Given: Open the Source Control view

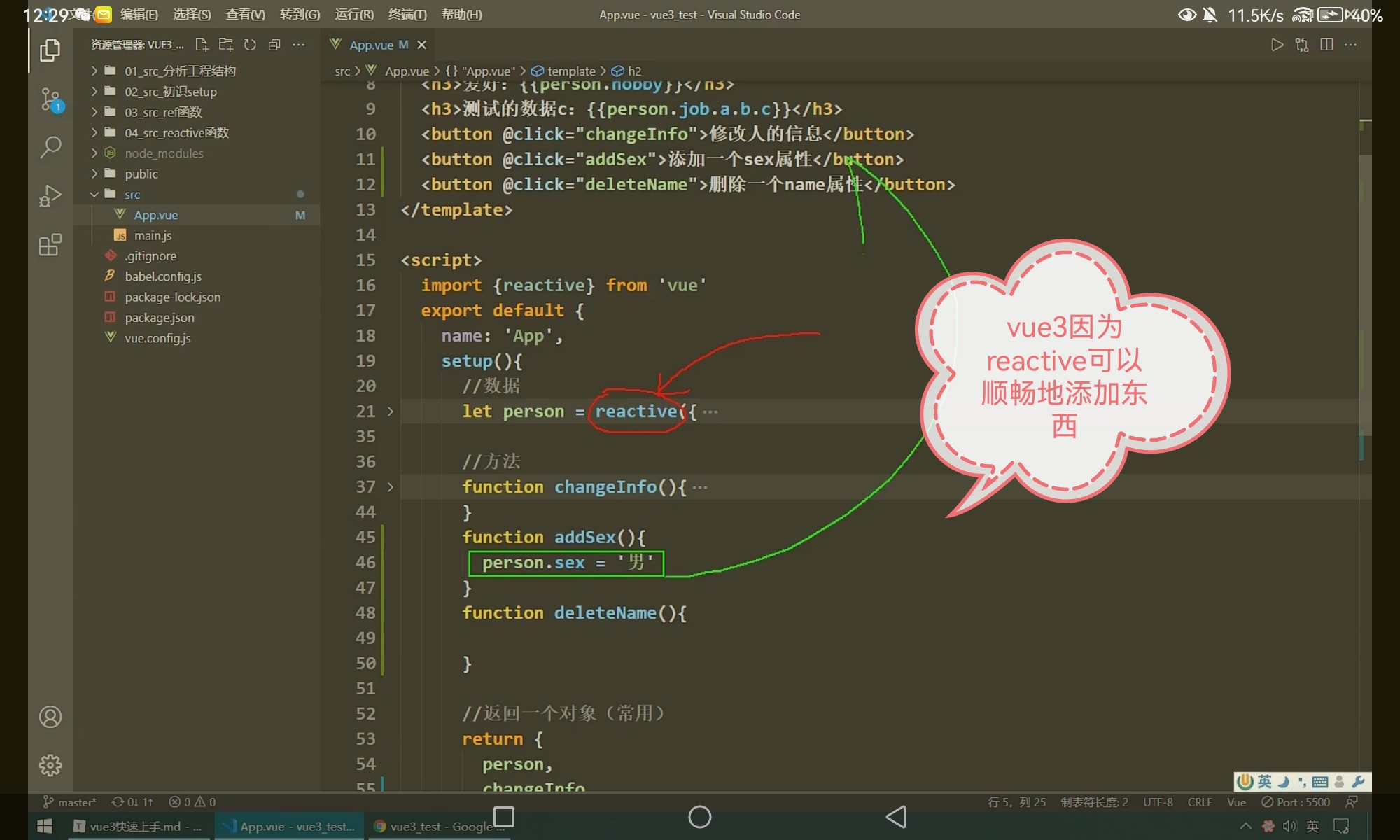Looking at the screenshot, I should 50,99.
